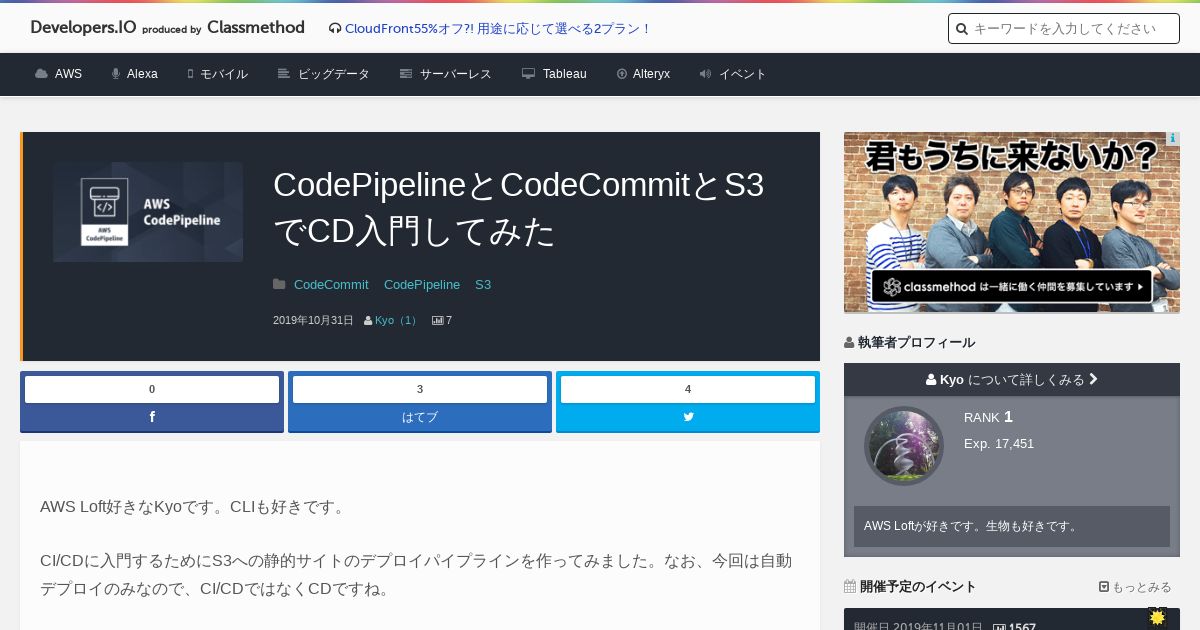Click the AWS CodePipeline article thumbnail

148,212
